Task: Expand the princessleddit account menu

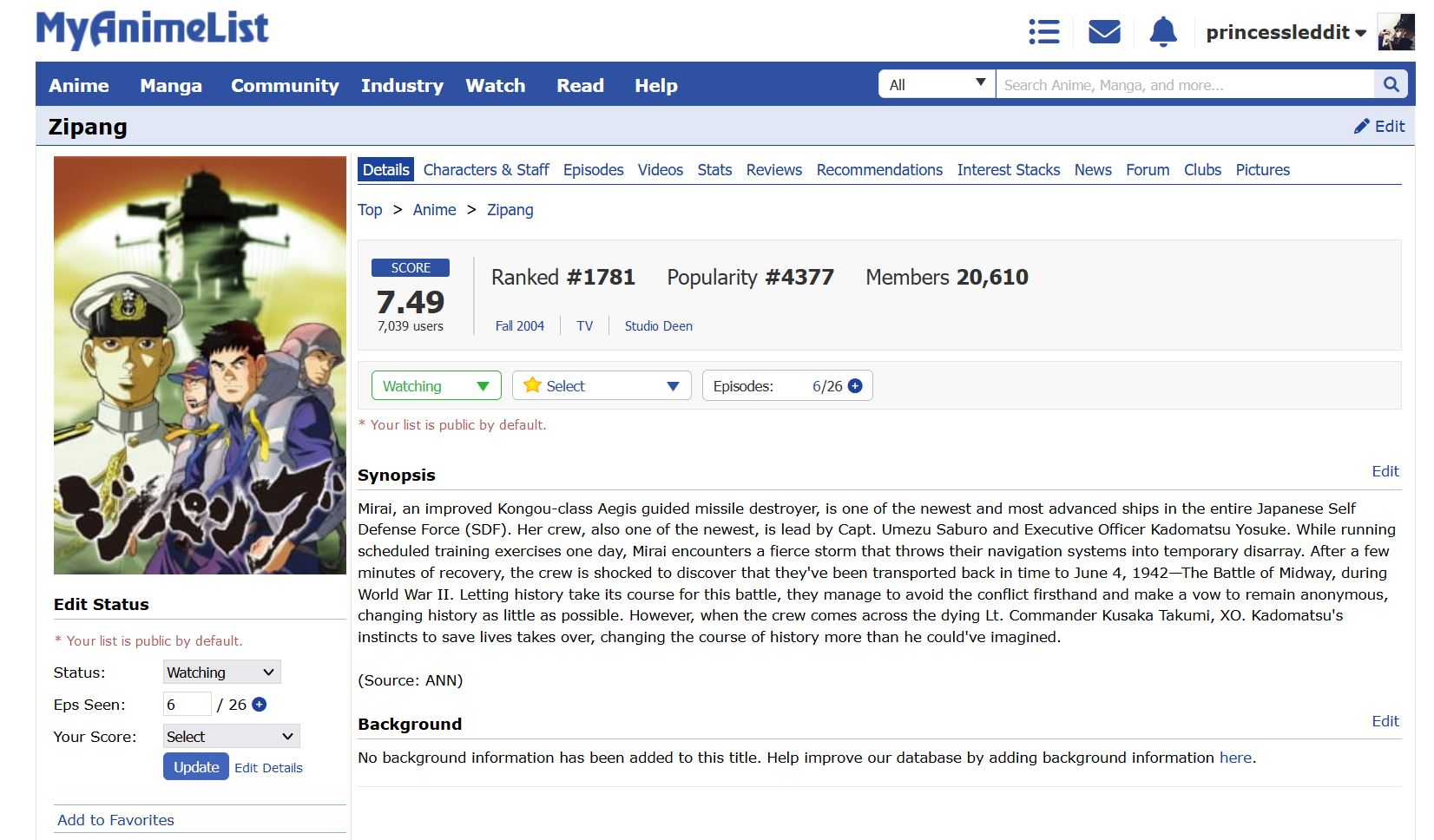Action: pos(1285,32)
